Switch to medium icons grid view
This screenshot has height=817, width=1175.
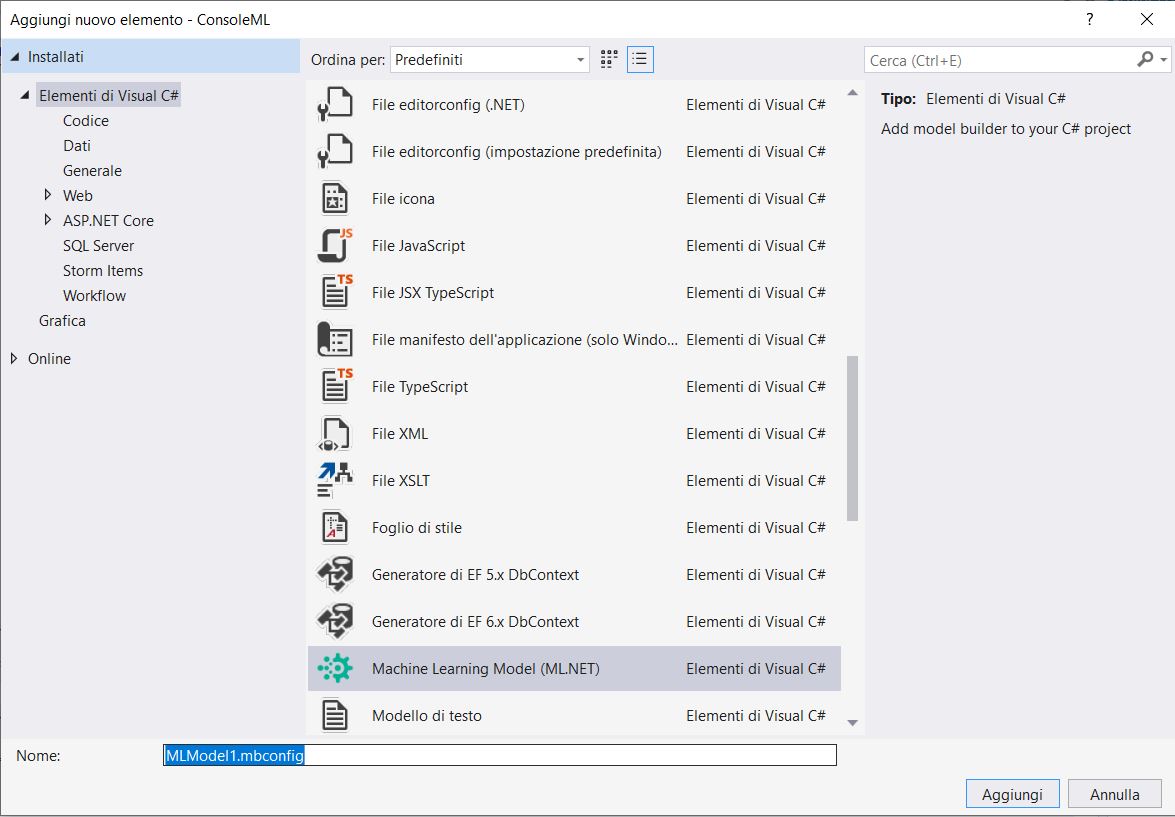[609, 59]
